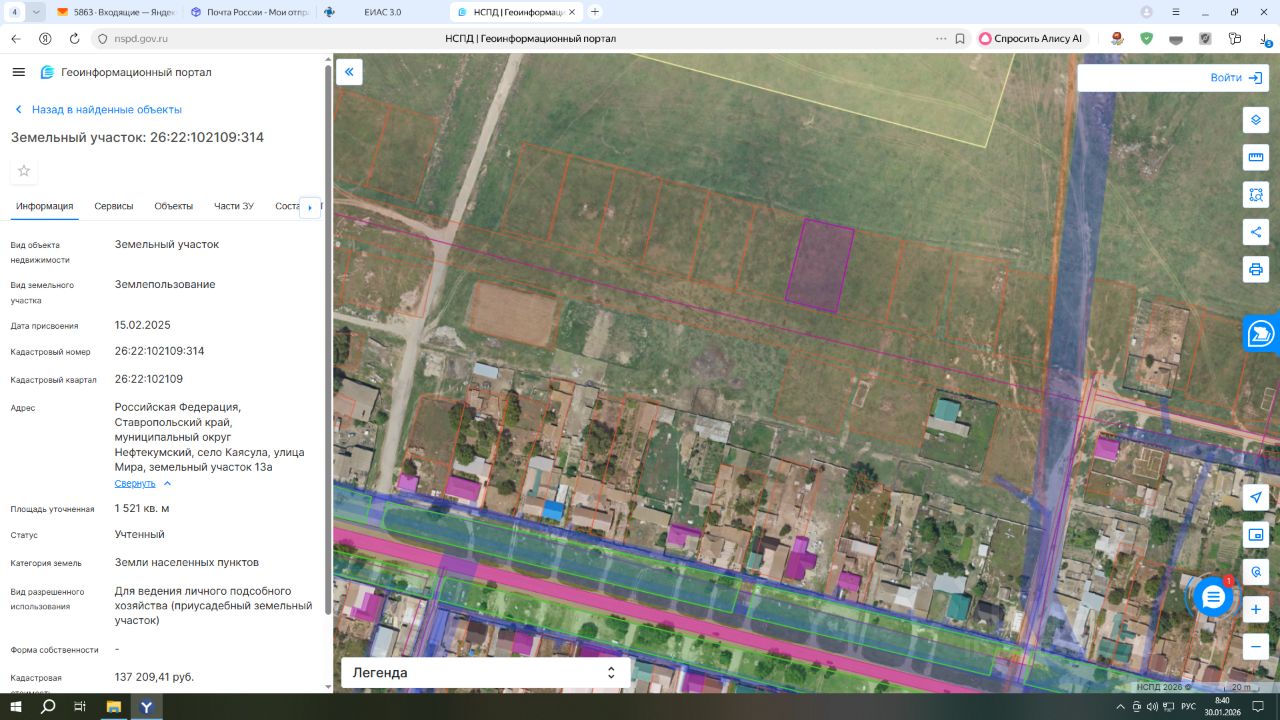
Task: Click Спросить Алису AI button
Action: [1030, 39]
